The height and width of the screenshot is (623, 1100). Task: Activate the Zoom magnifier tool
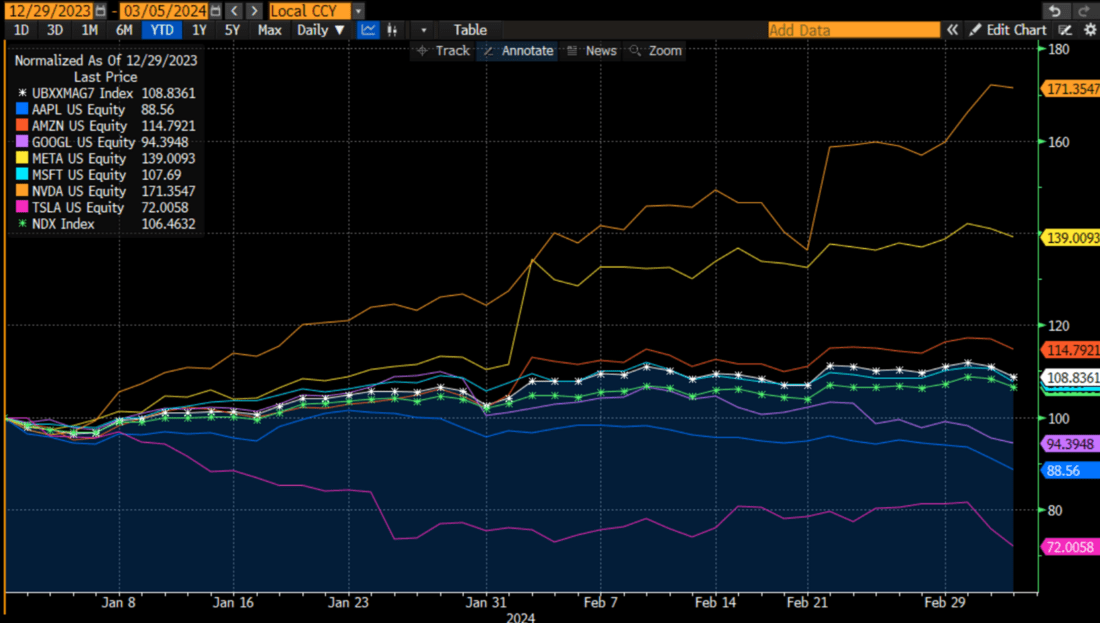pyautogui.click(x=655, y=50)
